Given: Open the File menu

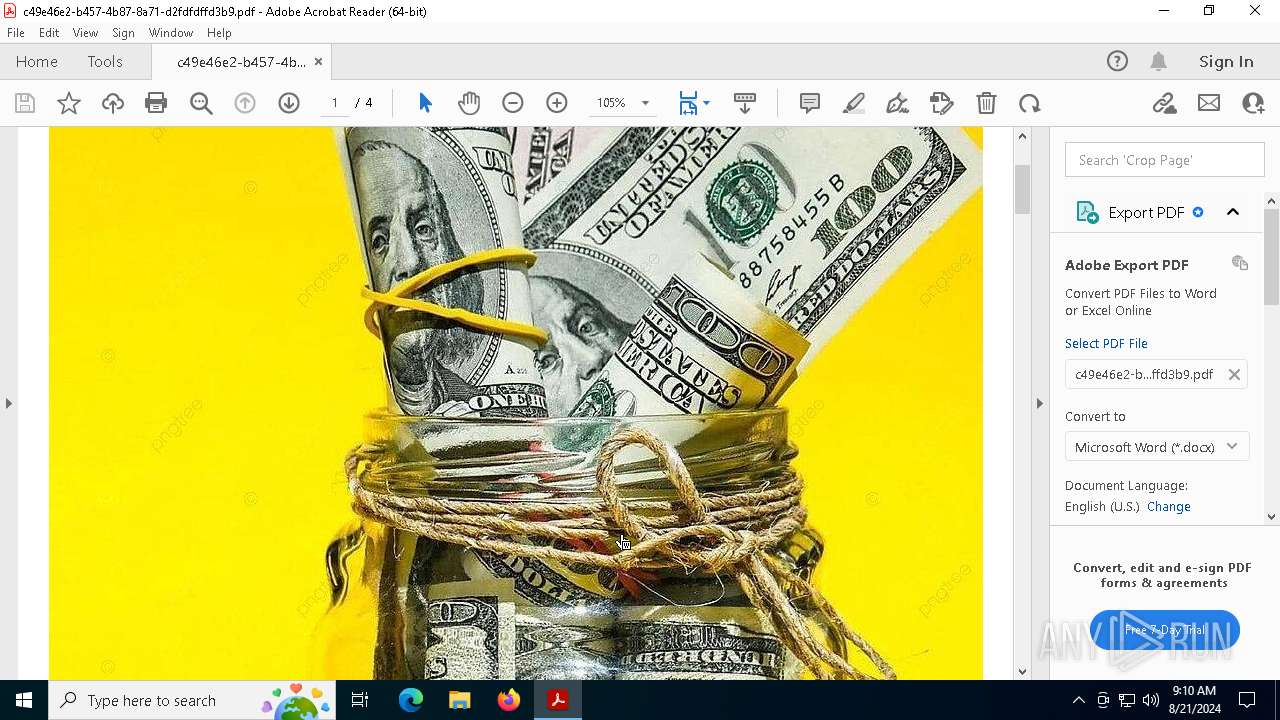Looking at the screenshot, I should coord(16,33).
